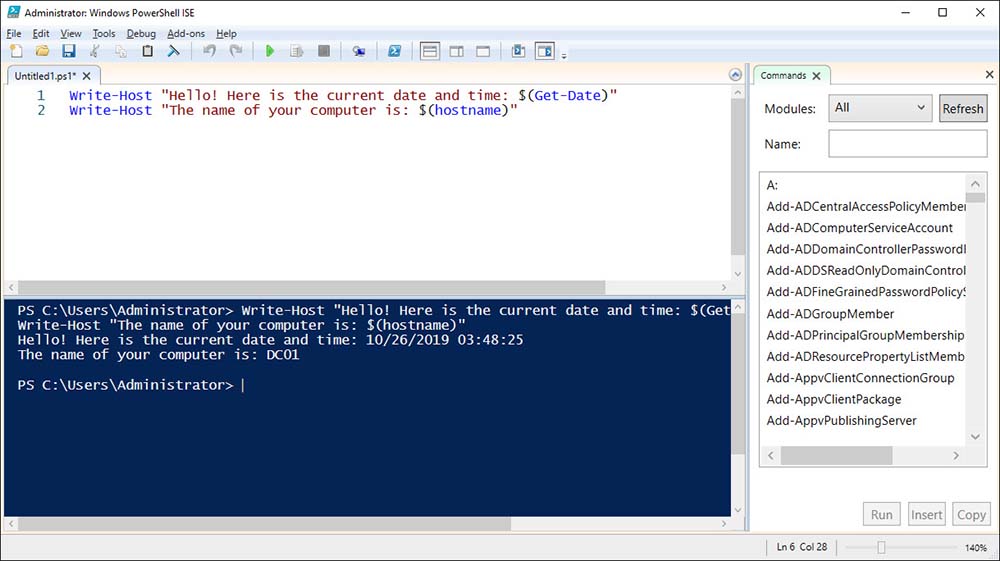The height and width of the screenshot is (561, 1000).
Task: Paste from clipboard using the toolbar icon
Action: point(147,51)
